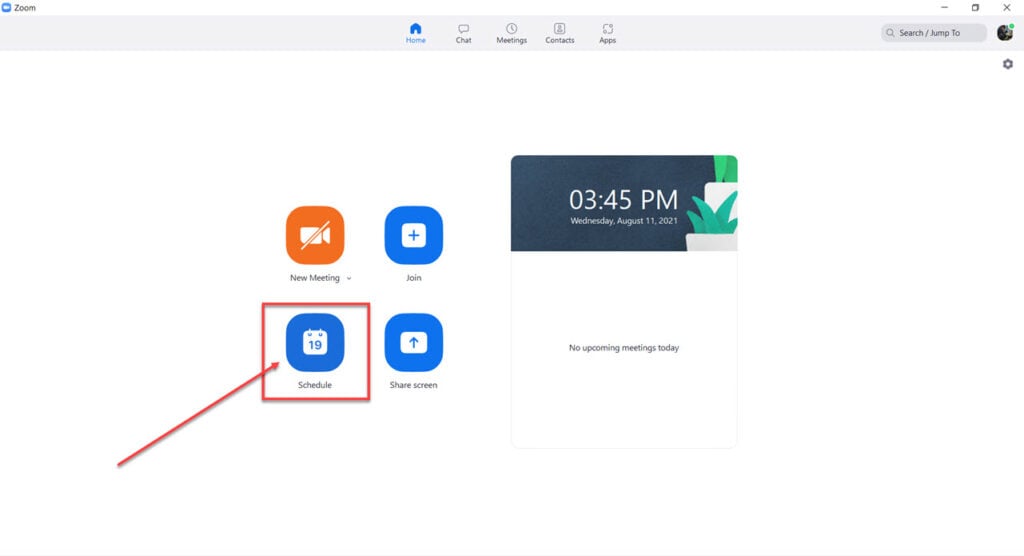Open the Schedule calendar icon
The image size is (1024, 556).
315,342
